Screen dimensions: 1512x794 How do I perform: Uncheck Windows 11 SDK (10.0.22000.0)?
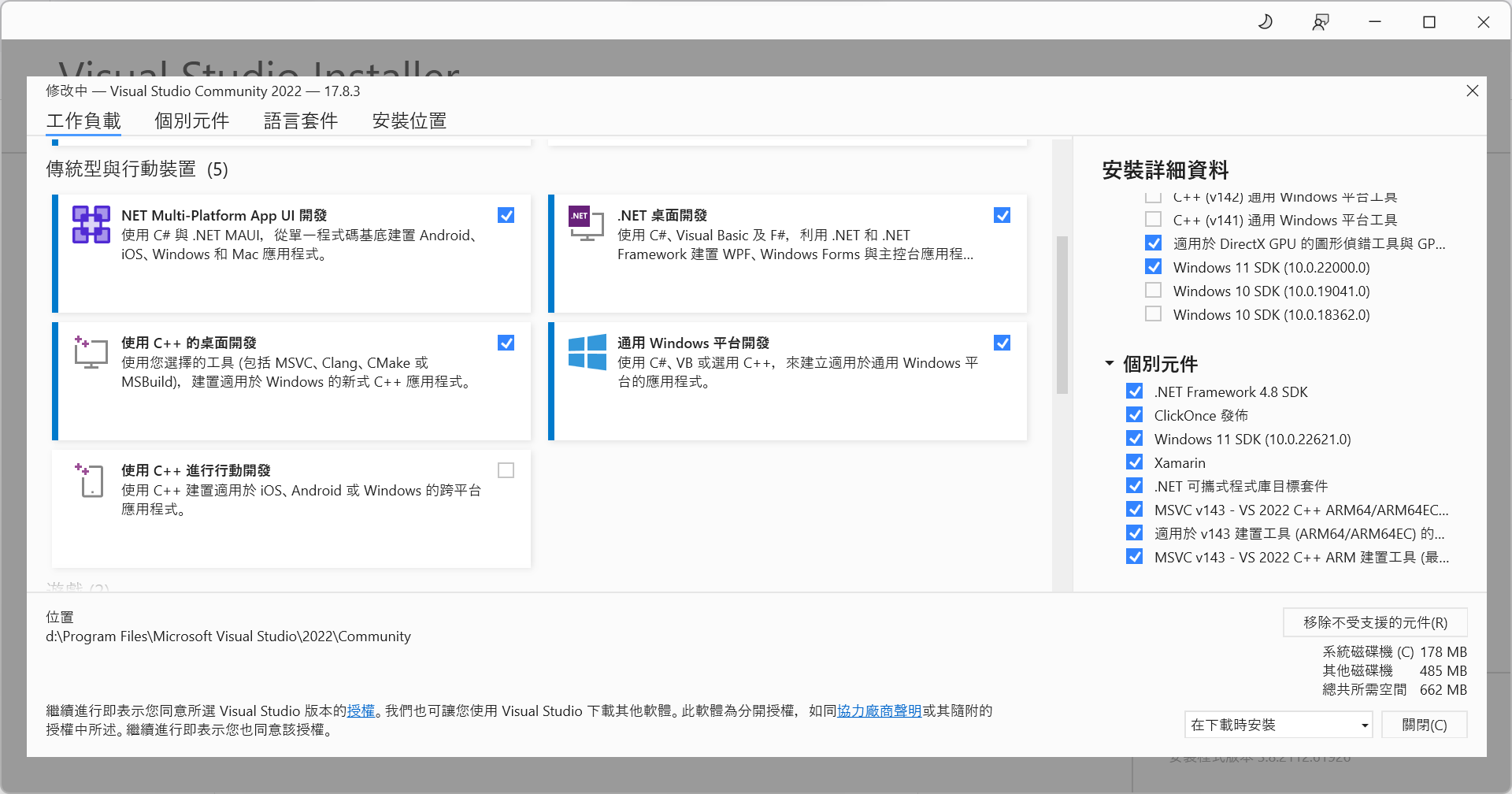1154,266
